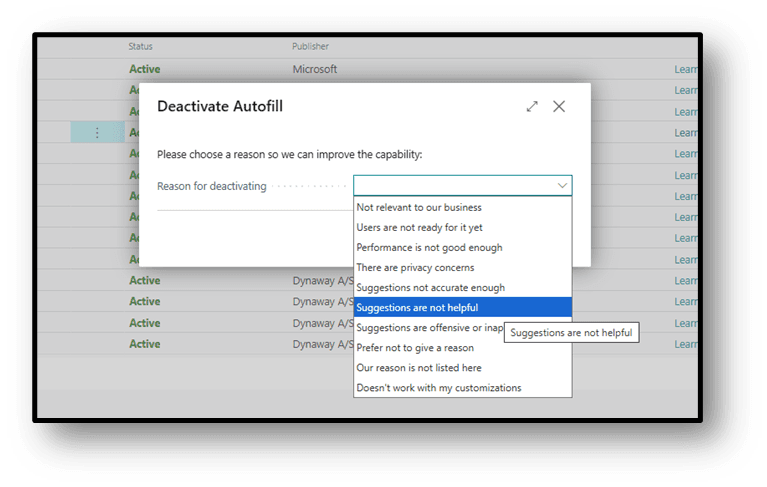Select highlighted 'Suggestions are not helpful' option
This screenshot has width=767, height=487.
pyautogui.click(x=418, y=307)
